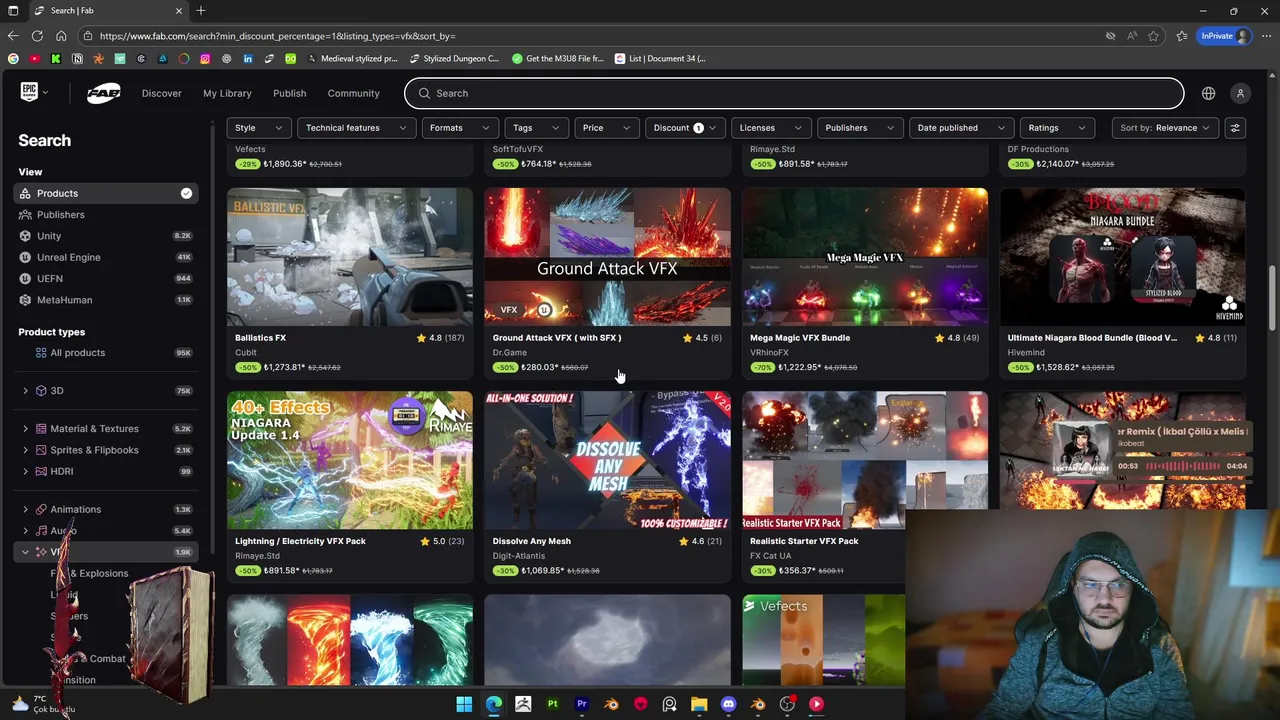Open Ground Attack VFX product title
The image size is (1280, 720).
(557, 338)
